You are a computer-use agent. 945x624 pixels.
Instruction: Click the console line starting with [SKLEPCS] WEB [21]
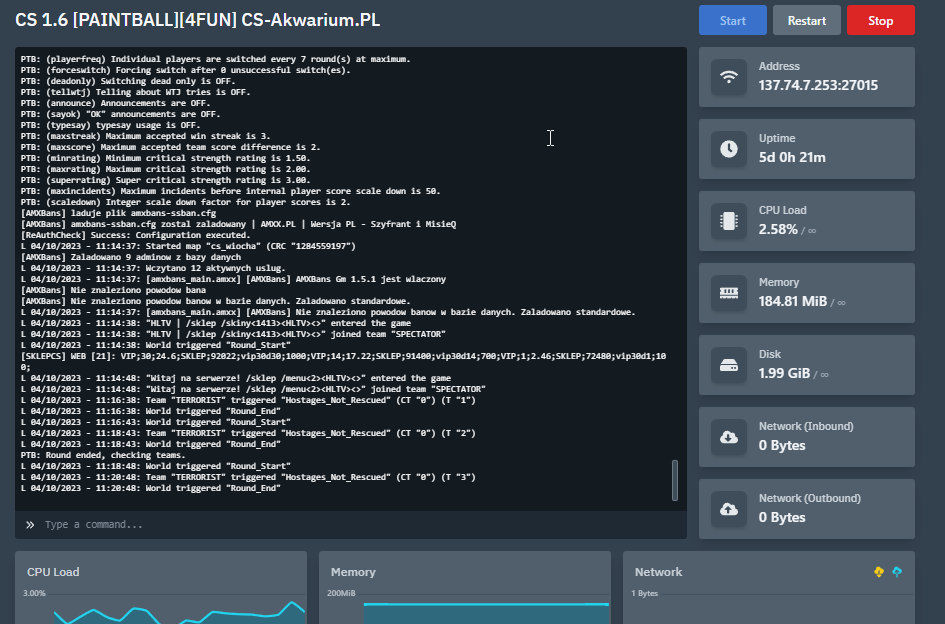point(343,361)
